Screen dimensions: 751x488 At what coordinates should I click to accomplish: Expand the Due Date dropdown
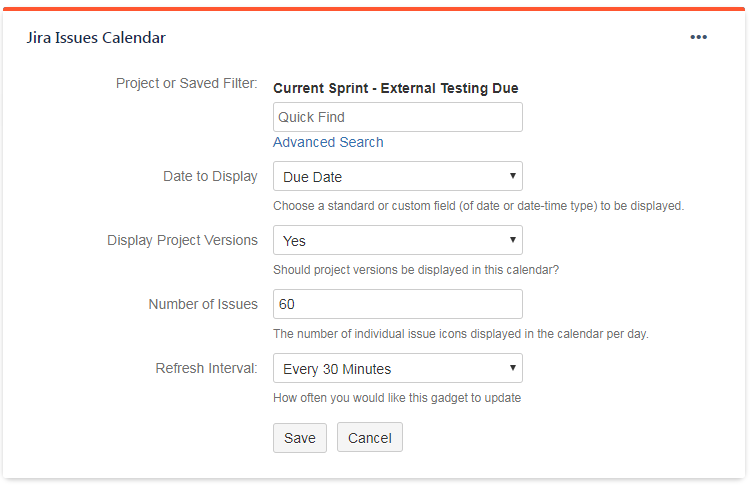pyautogui.click(x=397, y=177)
